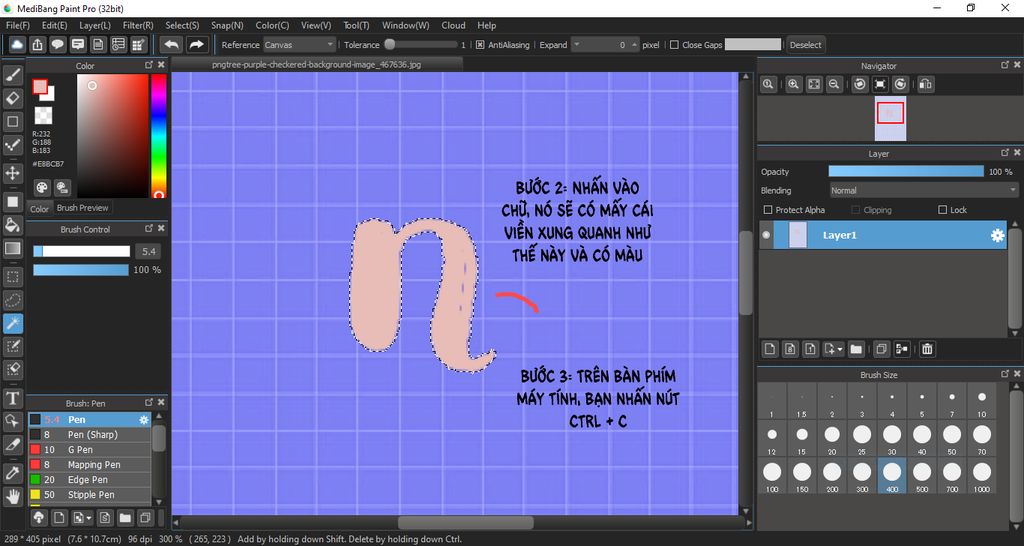Expand the add-brush dropdown arrow
Screen dimensions: 1024x546
pyautogui.click(x=89, y=519)
